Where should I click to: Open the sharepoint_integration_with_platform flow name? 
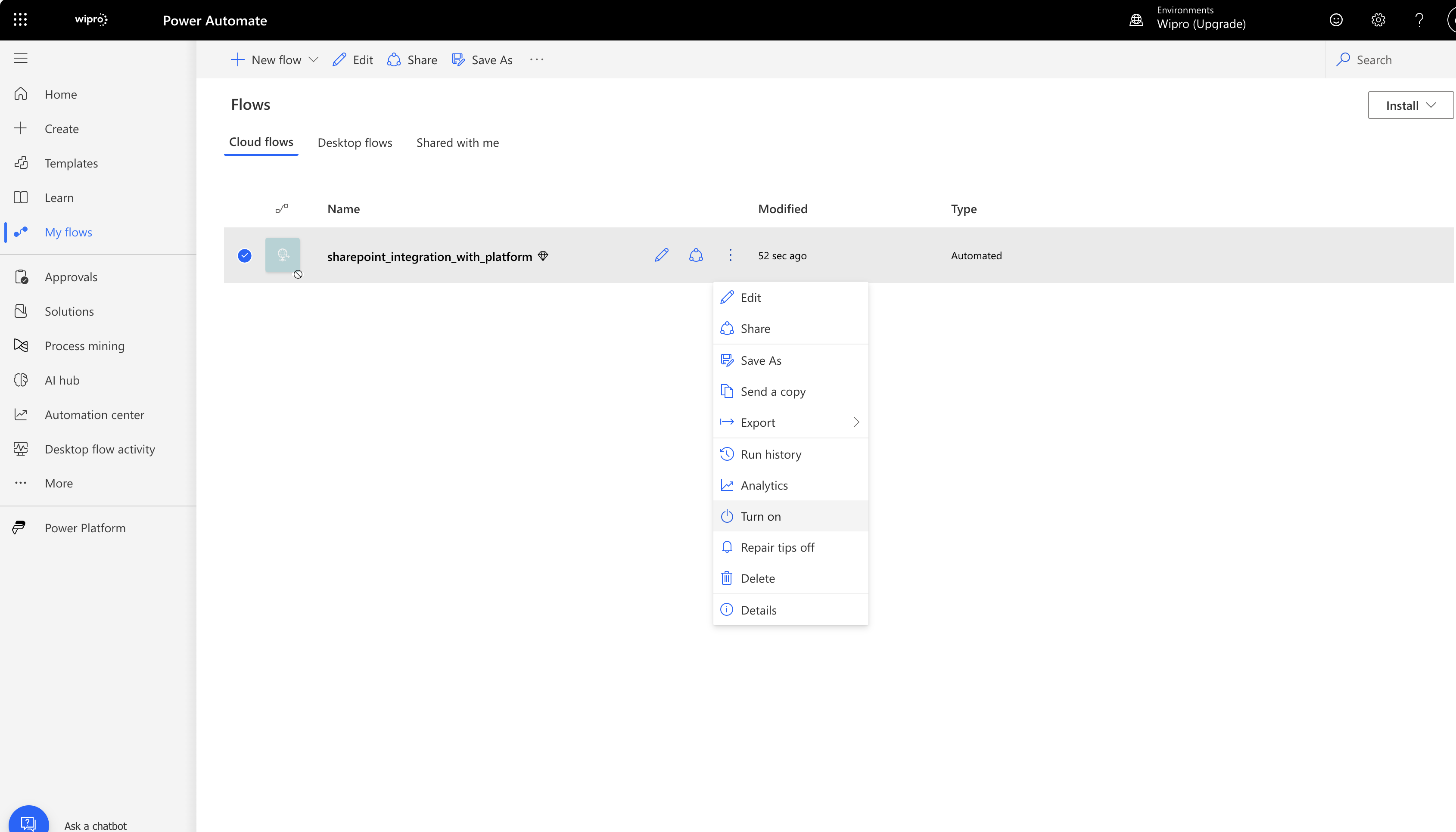coord(430,257)
